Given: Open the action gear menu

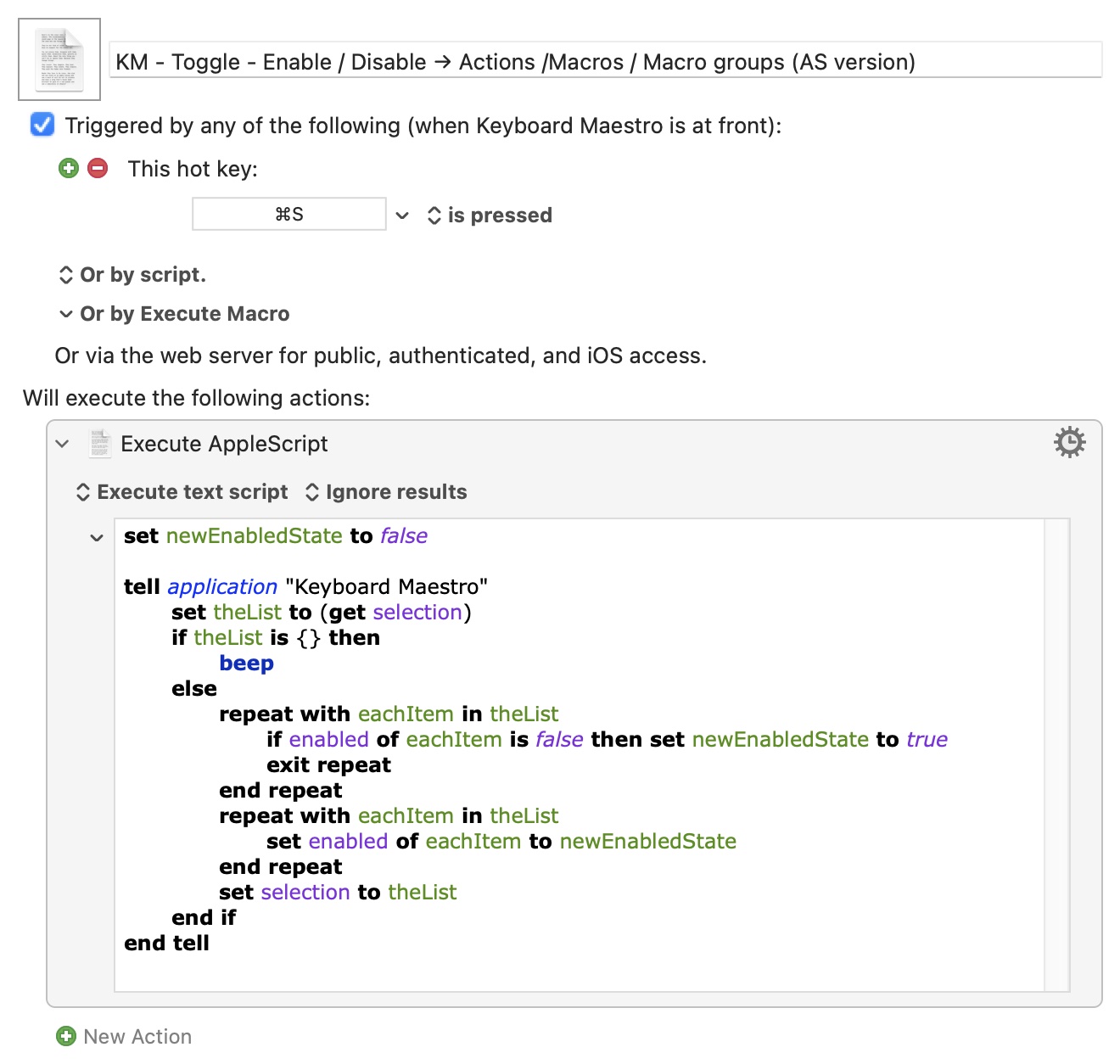Looking at the screenshot, I should click(1069, 443).
